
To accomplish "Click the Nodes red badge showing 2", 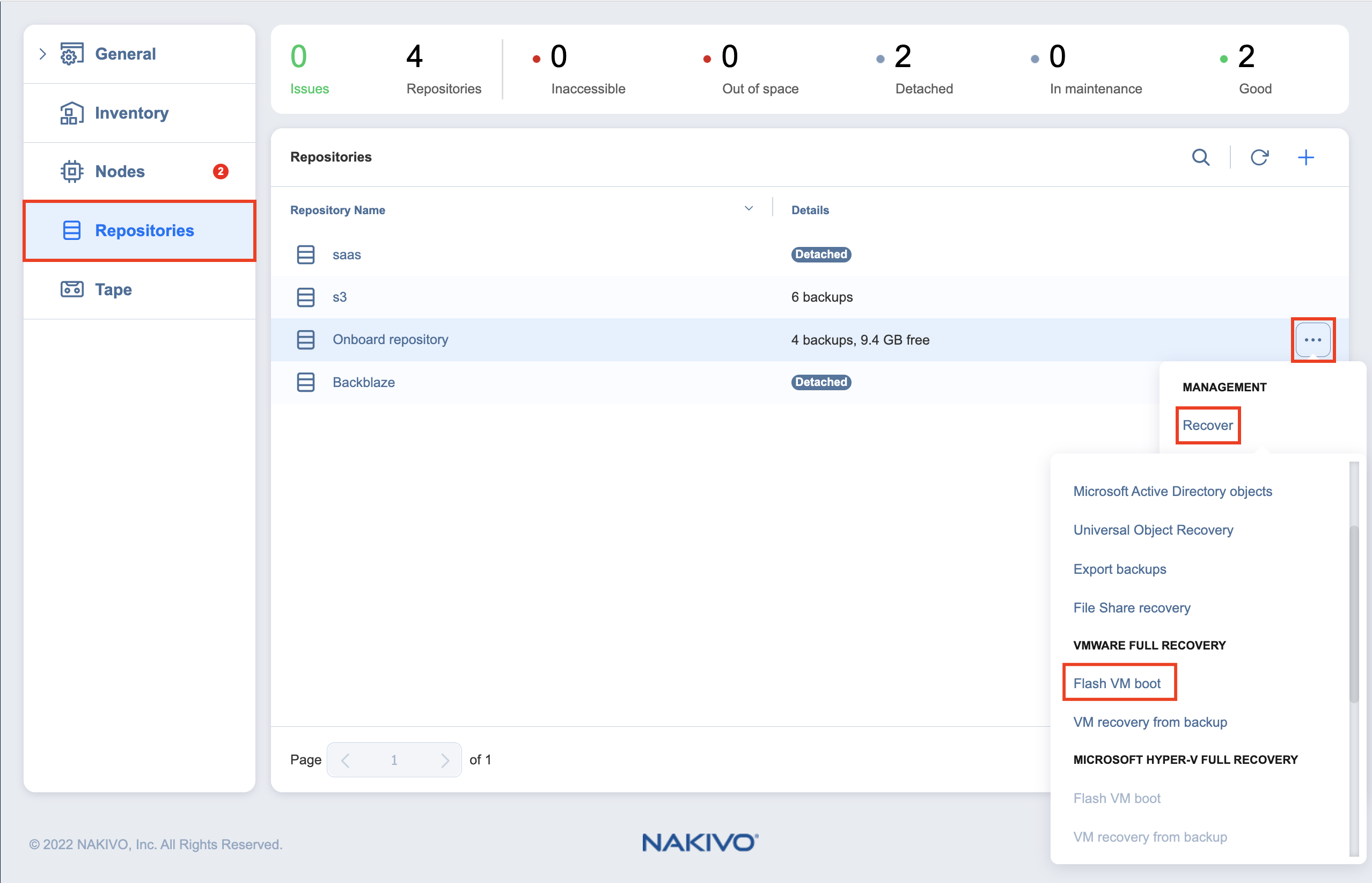I will [221, 171].
